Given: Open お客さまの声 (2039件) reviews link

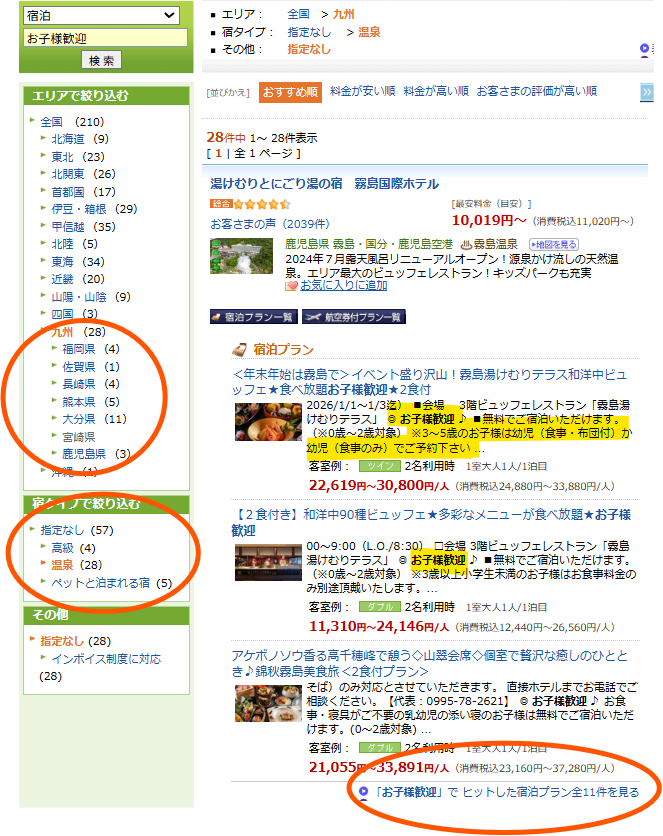Looking at the screenshot, I should 263,224.
